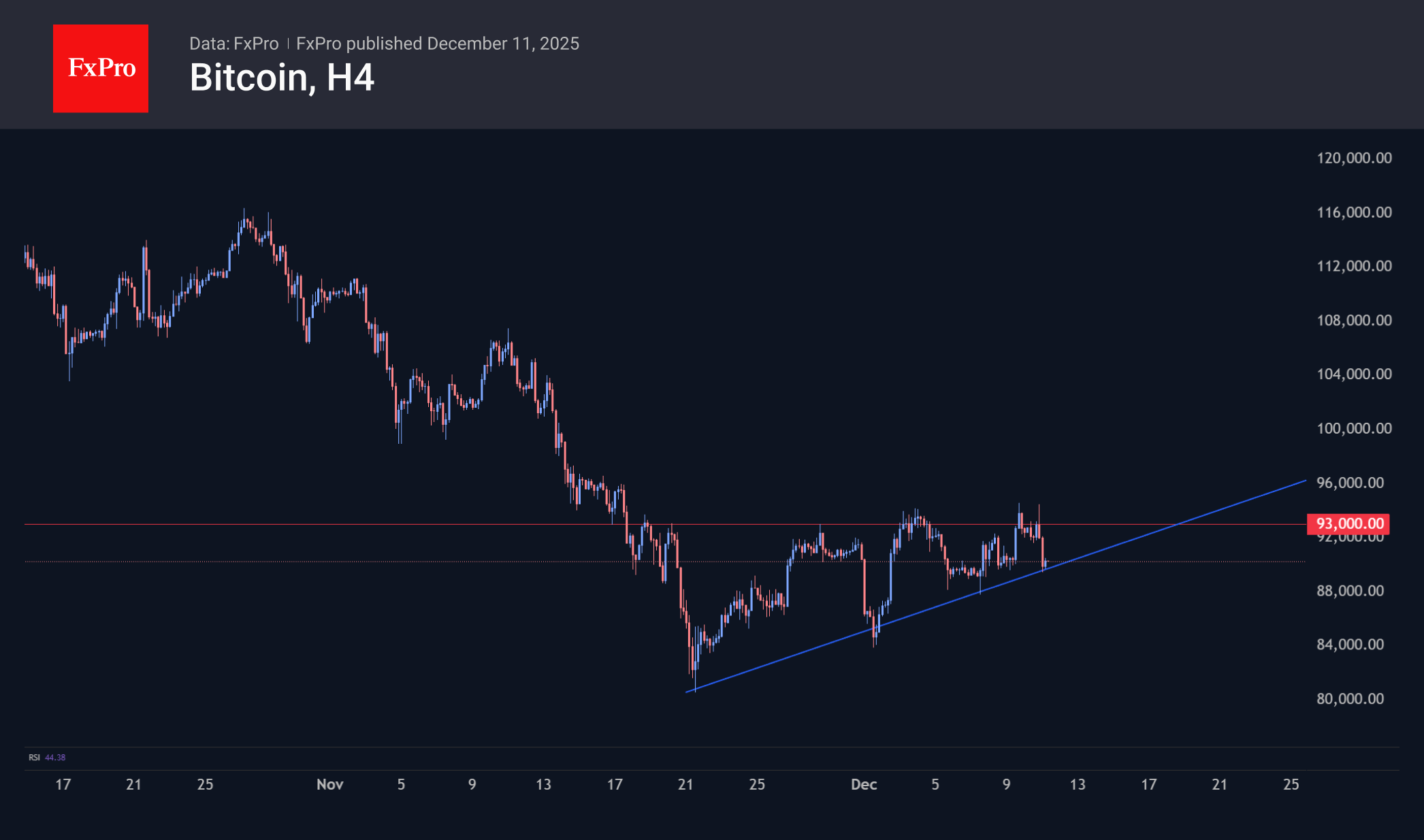Click the 108,000.00 price axis label
This screenshot has height=840, width=1424.
1354,320
